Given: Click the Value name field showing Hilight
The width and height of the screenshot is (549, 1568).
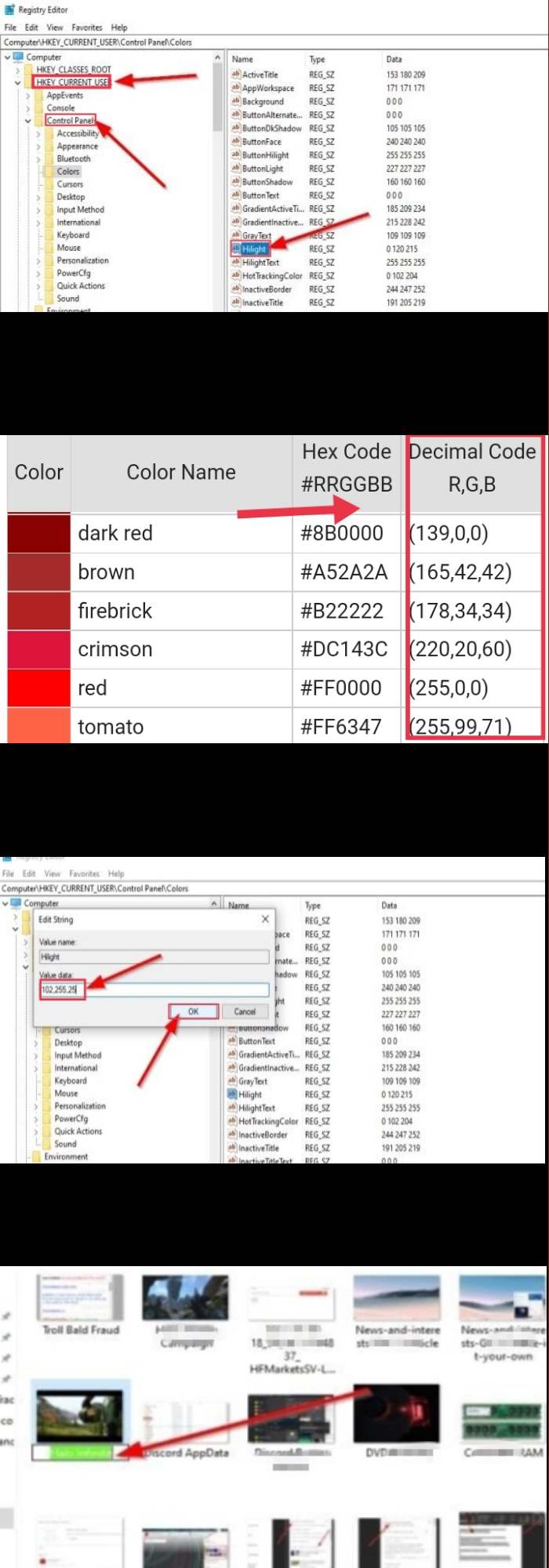Looking at the screenshot, I should coord(154,956).
